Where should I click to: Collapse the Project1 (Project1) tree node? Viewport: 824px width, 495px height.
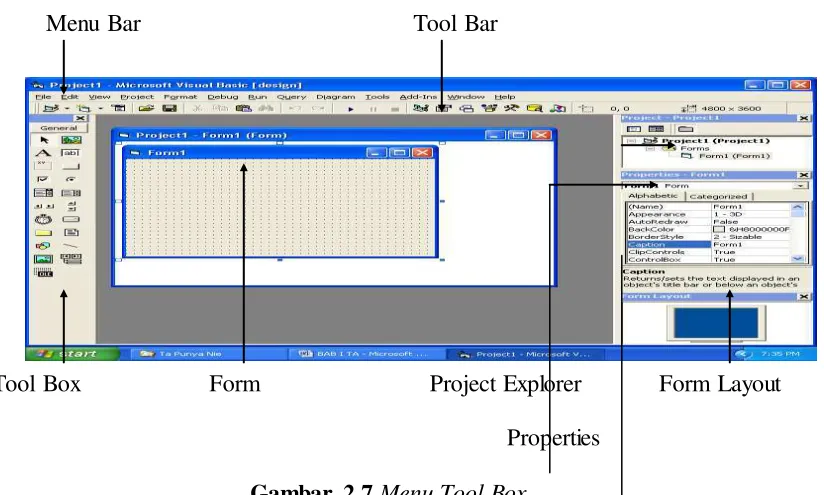(x=632, y=141)
